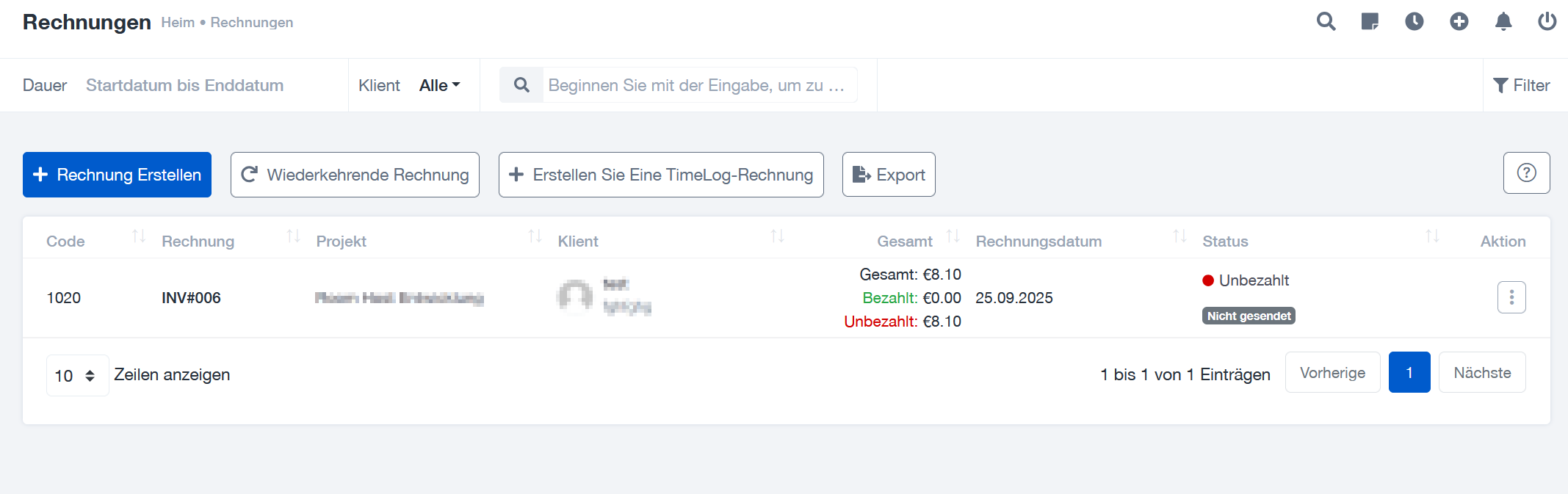Click the 'Heim' breadcrumb link
The image size is (1568, 494).
pyautogui.click(x=178, y=23)
